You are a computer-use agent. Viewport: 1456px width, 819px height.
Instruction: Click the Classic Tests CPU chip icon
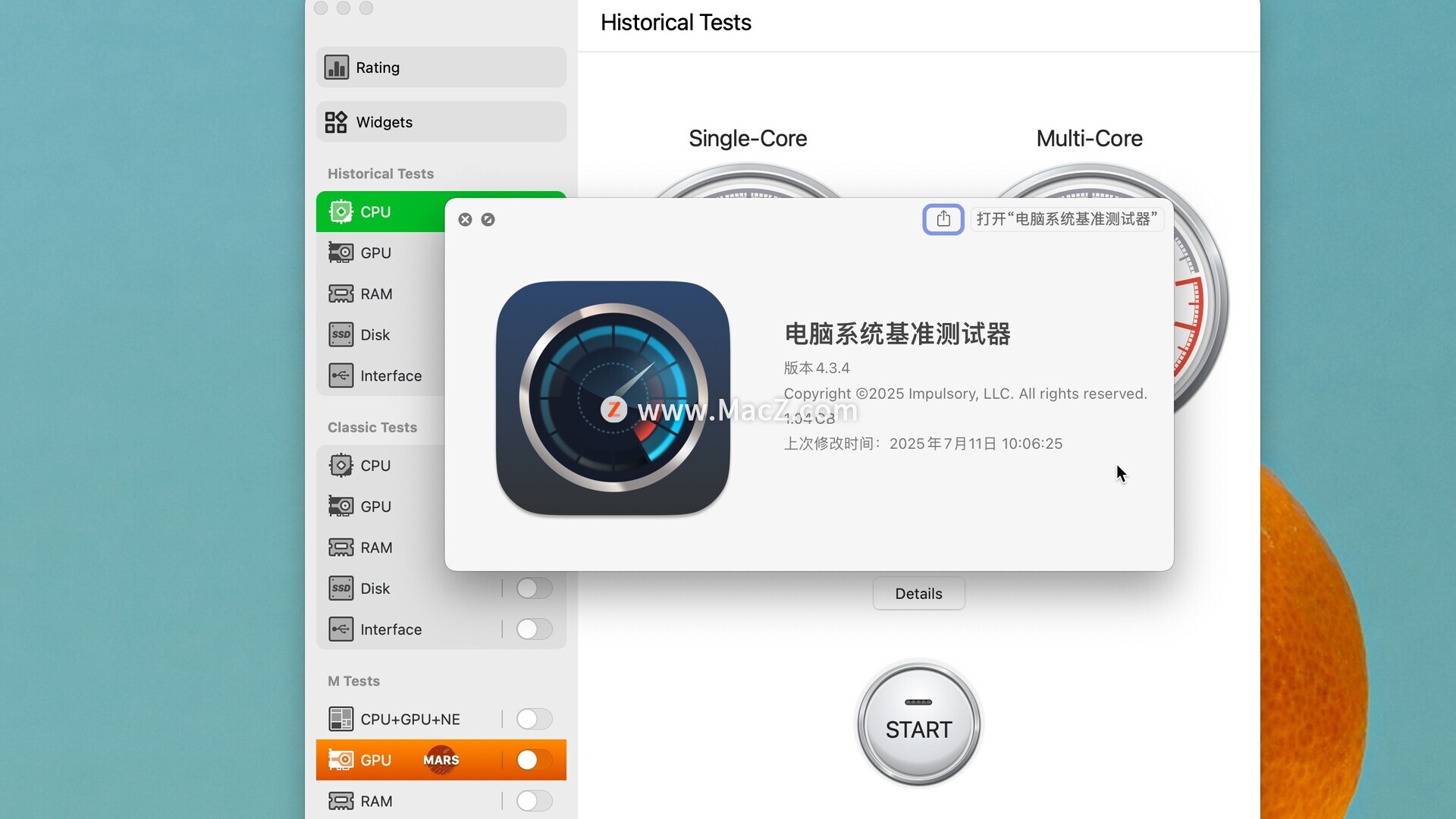click(x=340, y=465)
